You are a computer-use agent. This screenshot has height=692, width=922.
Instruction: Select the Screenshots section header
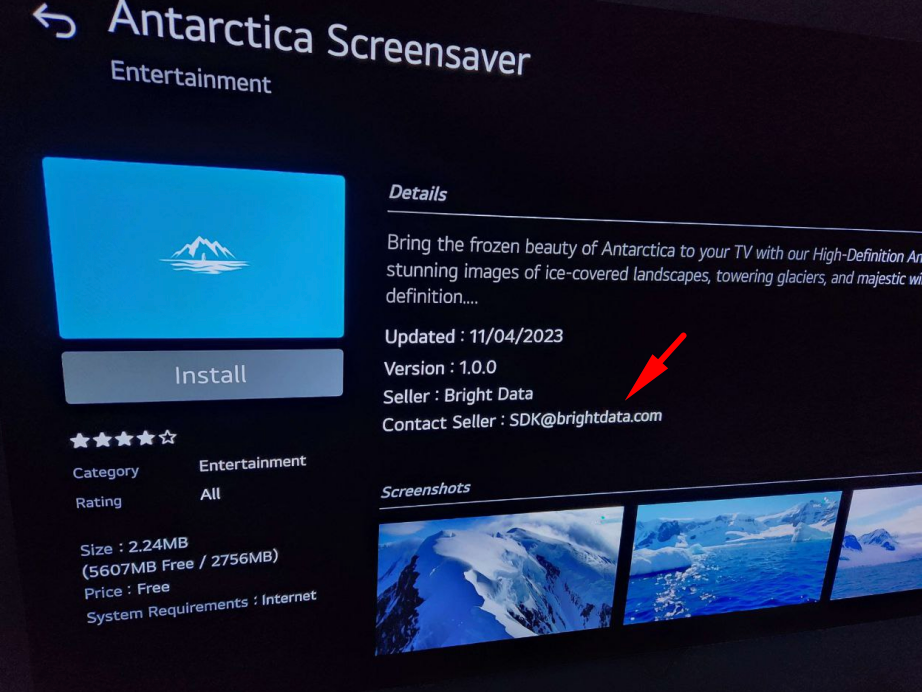pyautogui.click(x=425, y=490)
